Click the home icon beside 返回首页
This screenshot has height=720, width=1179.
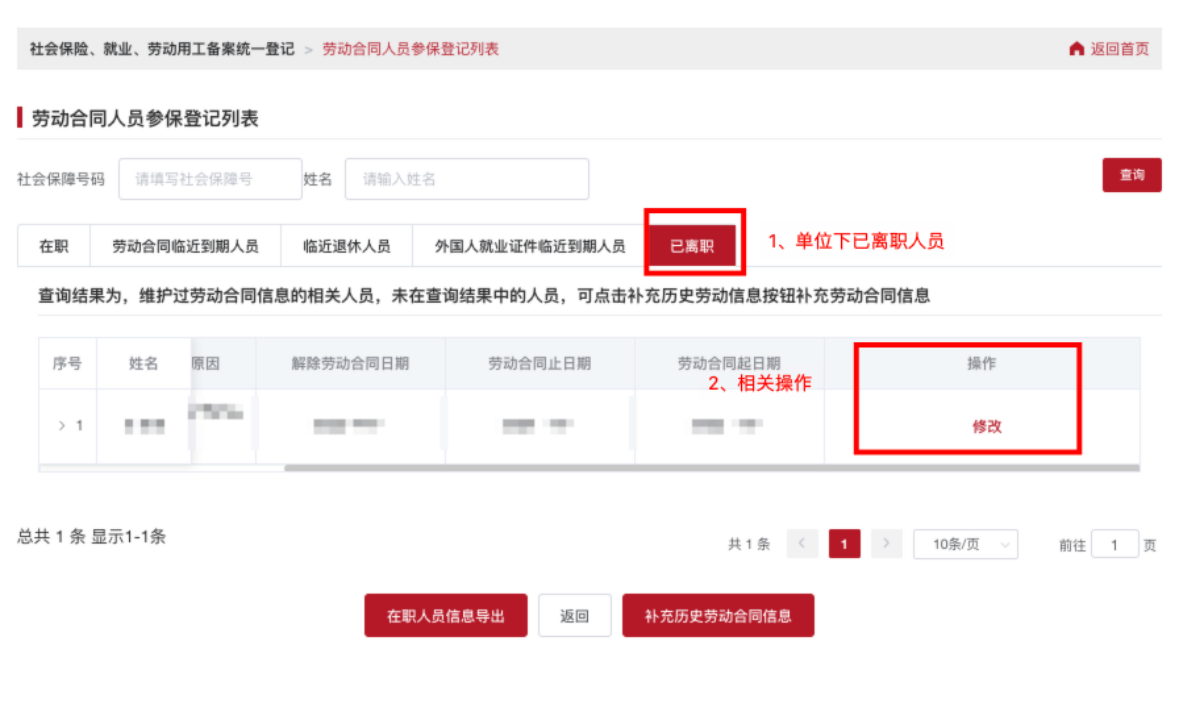coord(1076,49)
